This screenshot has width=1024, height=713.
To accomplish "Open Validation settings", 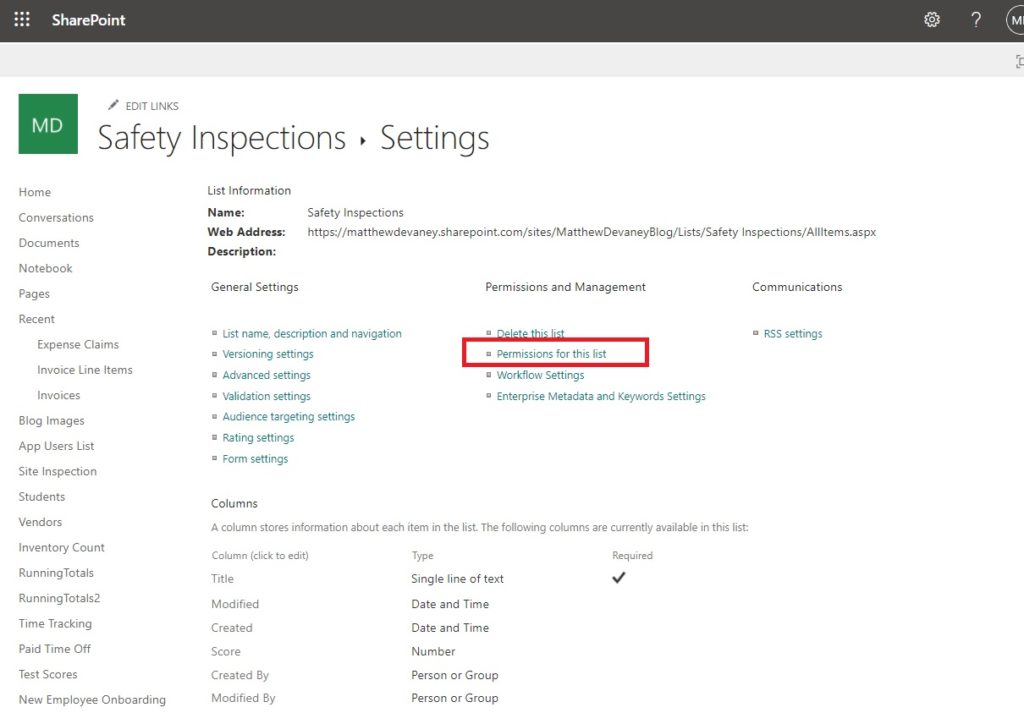I will coord(266,396).
